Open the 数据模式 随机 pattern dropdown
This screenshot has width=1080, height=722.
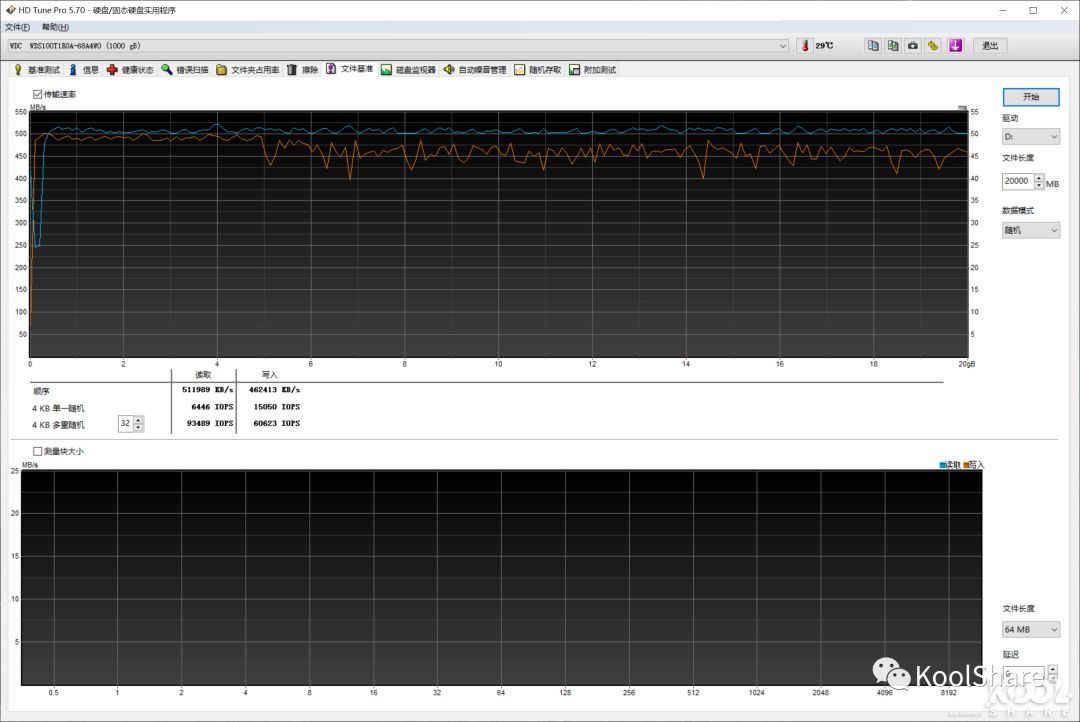click(1030, 230)
